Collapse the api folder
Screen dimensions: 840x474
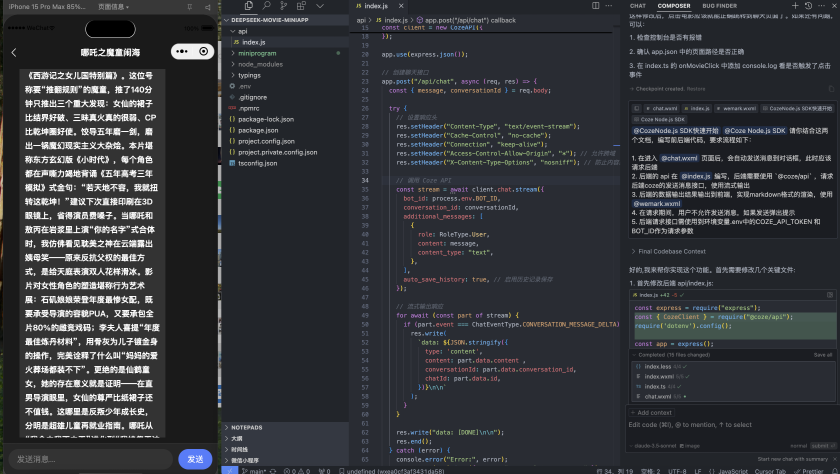point(242,31)
